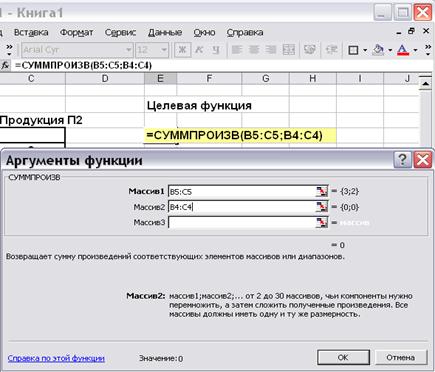435x372 pixels.
Task: Restore workbook window inner button
Action: tap(411, 31)
